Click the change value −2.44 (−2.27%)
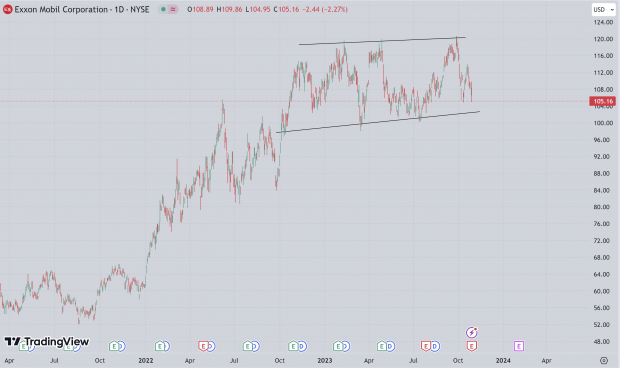This screenshot has height=368, width=620. [x=325, y=9]
